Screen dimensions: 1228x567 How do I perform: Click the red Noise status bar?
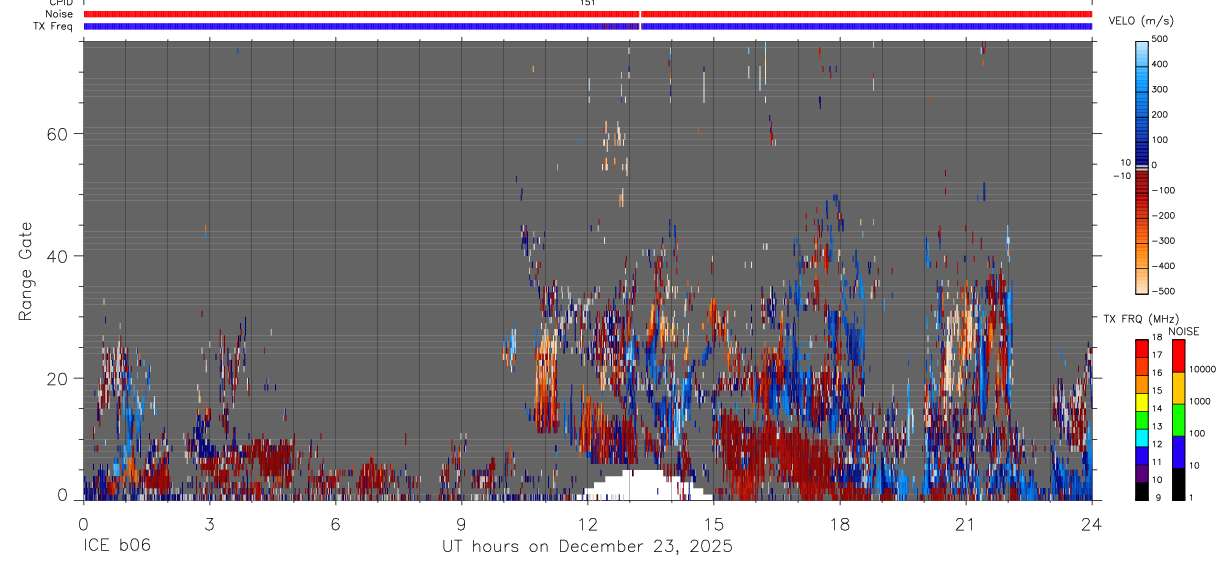[x=588, y=14]
